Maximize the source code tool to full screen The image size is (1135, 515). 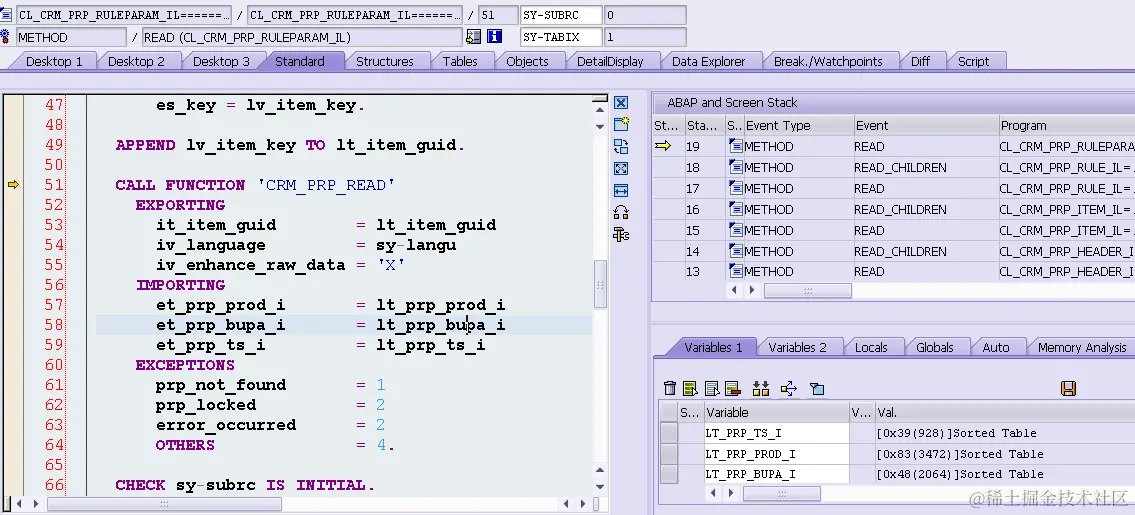tap(620, 169)
